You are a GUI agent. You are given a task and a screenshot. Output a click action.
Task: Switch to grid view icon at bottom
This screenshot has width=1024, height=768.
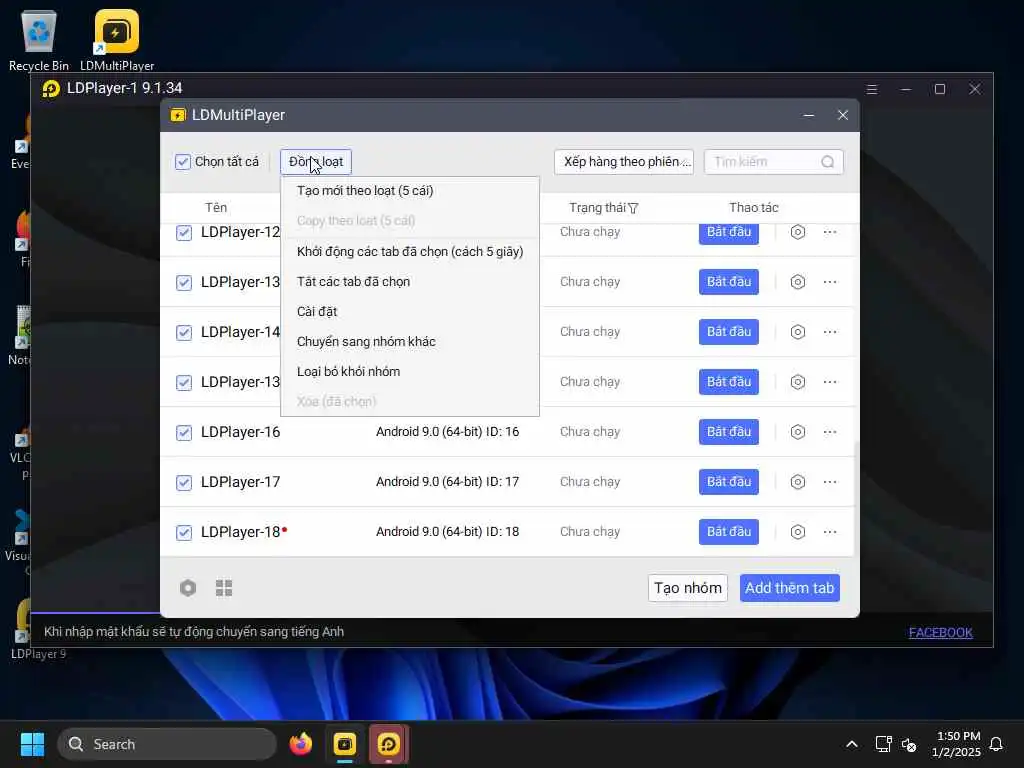(x=224, y=588)
